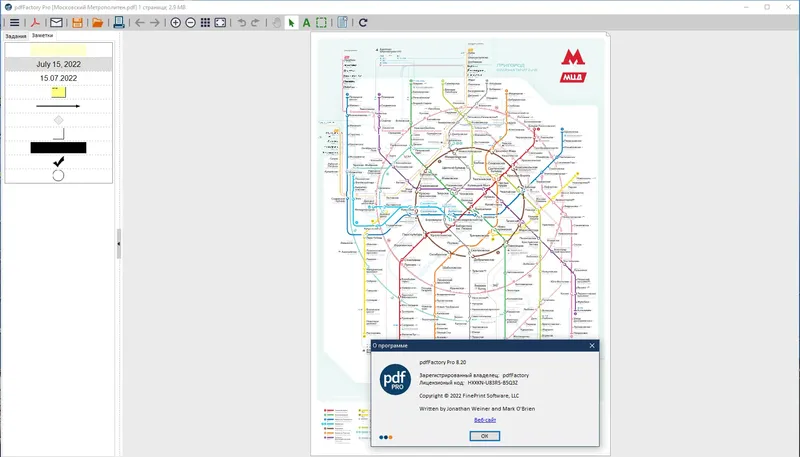Print the document using the printer icon
This screenshot has width=800, height=457.
119,22
